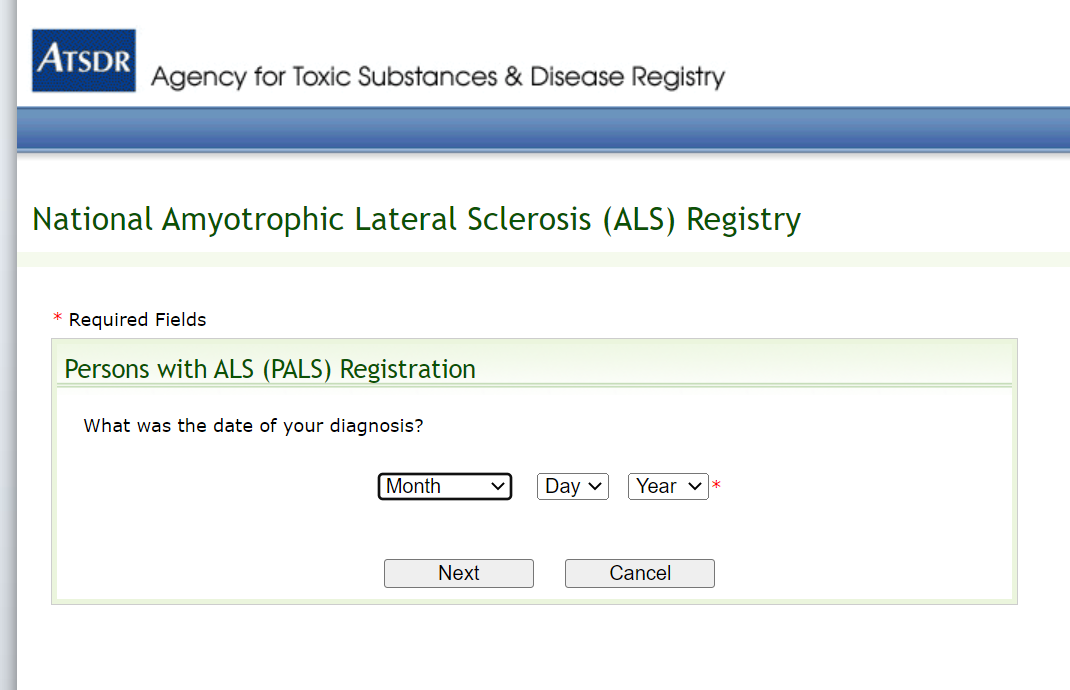Open the Year dropdown
This screenshot has height=690, width=1070.
click(668, 486)
